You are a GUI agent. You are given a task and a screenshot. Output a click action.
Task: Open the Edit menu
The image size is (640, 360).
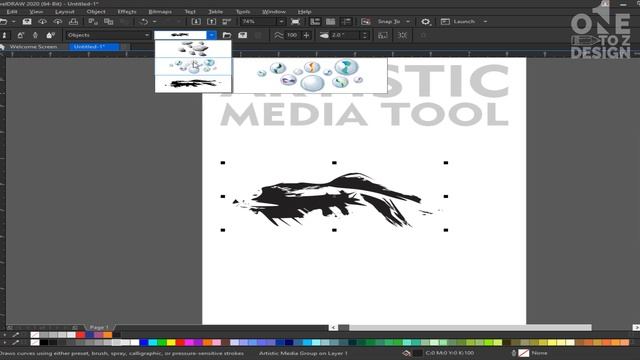click(12, 11)
